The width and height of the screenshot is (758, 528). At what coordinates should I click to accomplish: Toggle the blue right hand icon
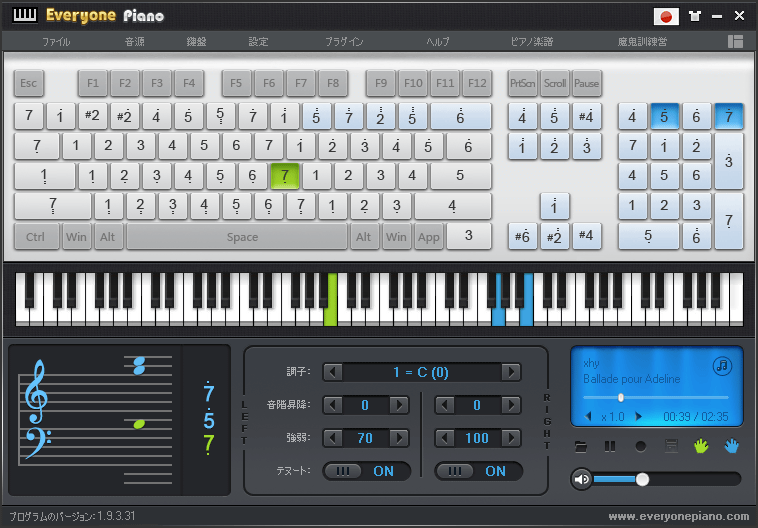pos(731,446)
